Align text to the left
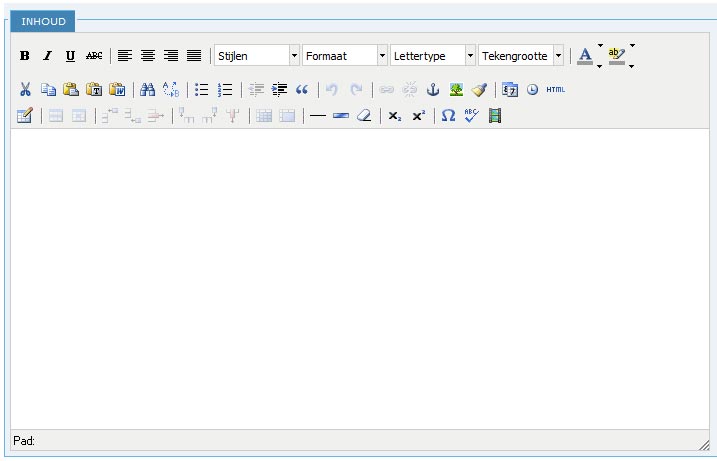The height and width of the screenshot is (461, 717). 124,56
